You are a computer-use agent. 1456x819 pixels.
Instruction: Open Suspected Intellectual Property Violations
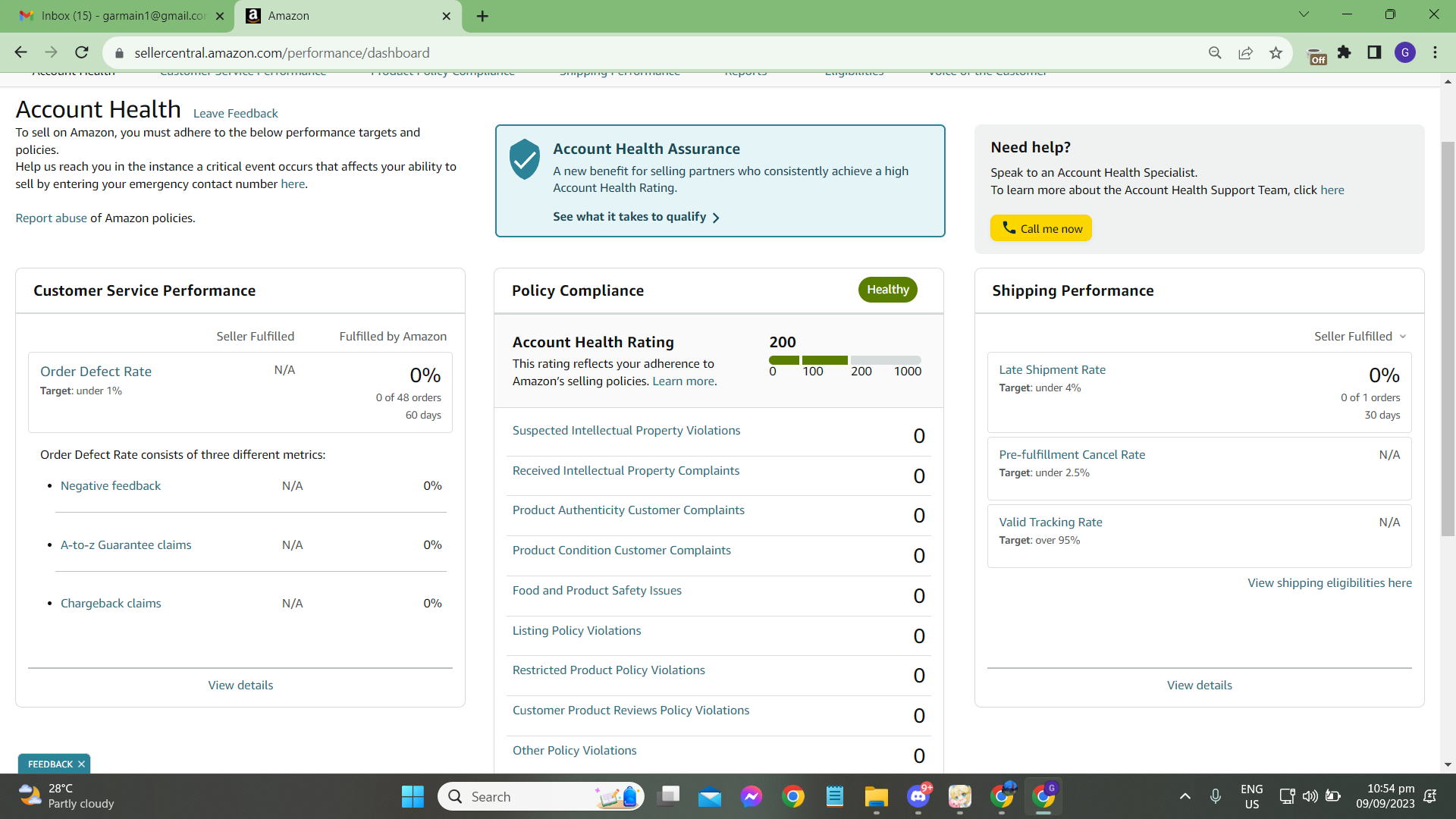(x=626, y=430)
